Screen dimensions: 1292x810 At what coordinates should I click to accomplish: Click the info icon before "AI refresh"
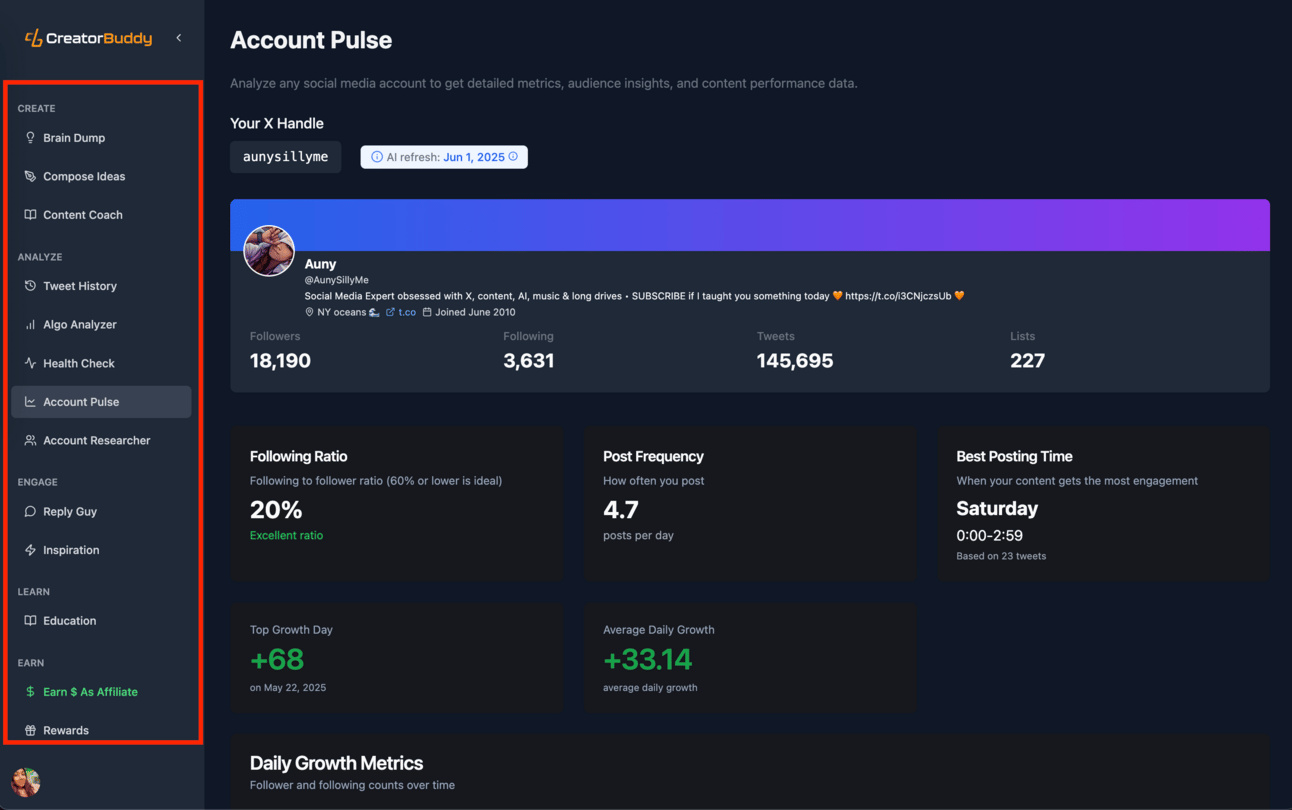[377, 157]
